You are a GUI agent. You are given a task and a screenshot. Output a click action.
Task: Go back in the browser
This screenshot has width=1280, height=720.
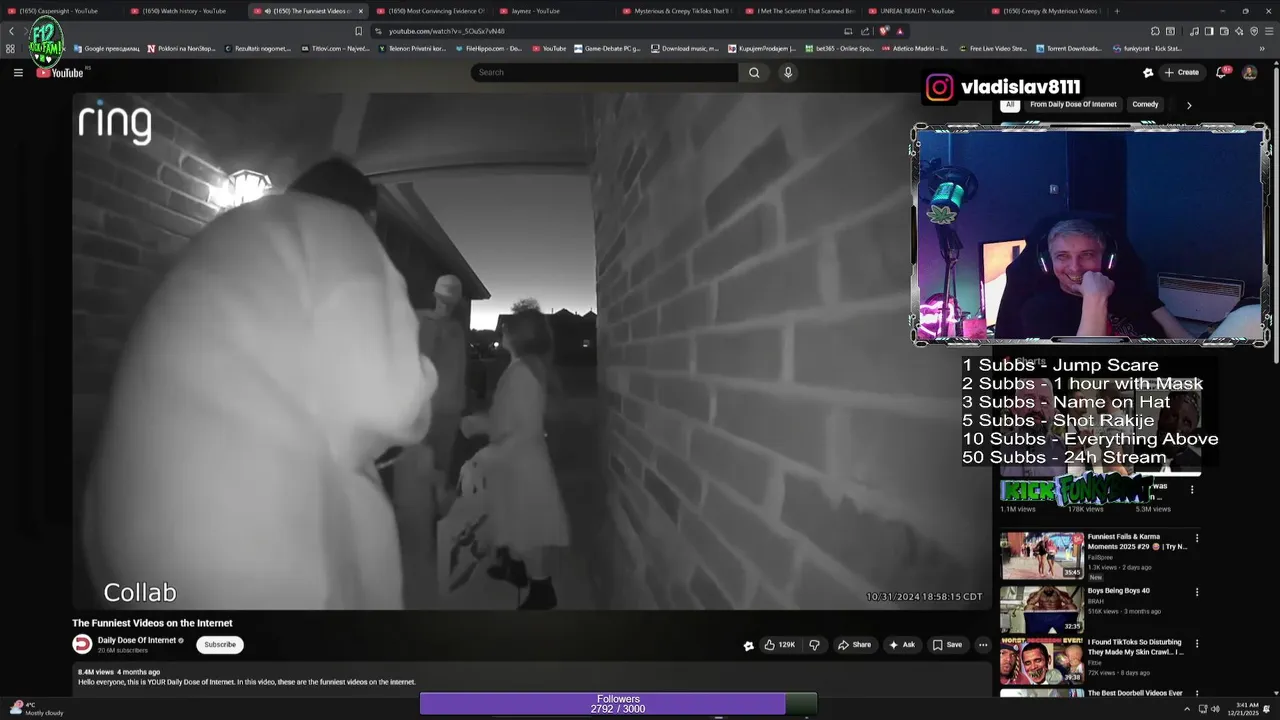click(11, 31)
